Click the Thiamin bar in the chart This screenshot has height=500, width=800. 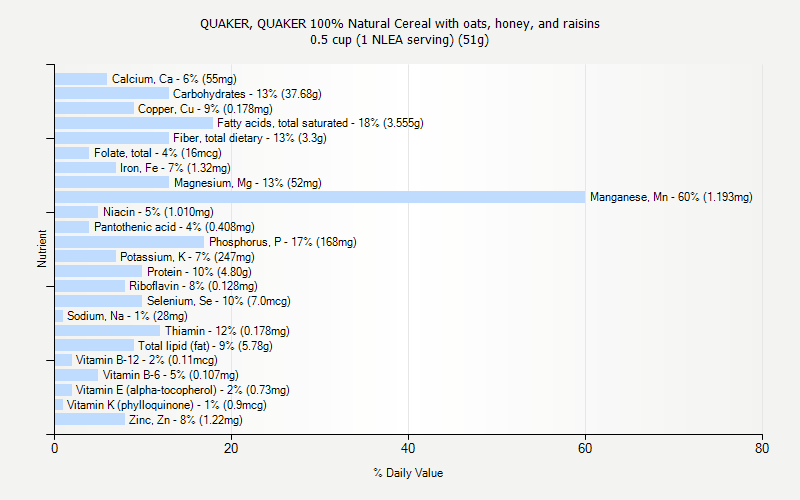(x=108, y=331)
